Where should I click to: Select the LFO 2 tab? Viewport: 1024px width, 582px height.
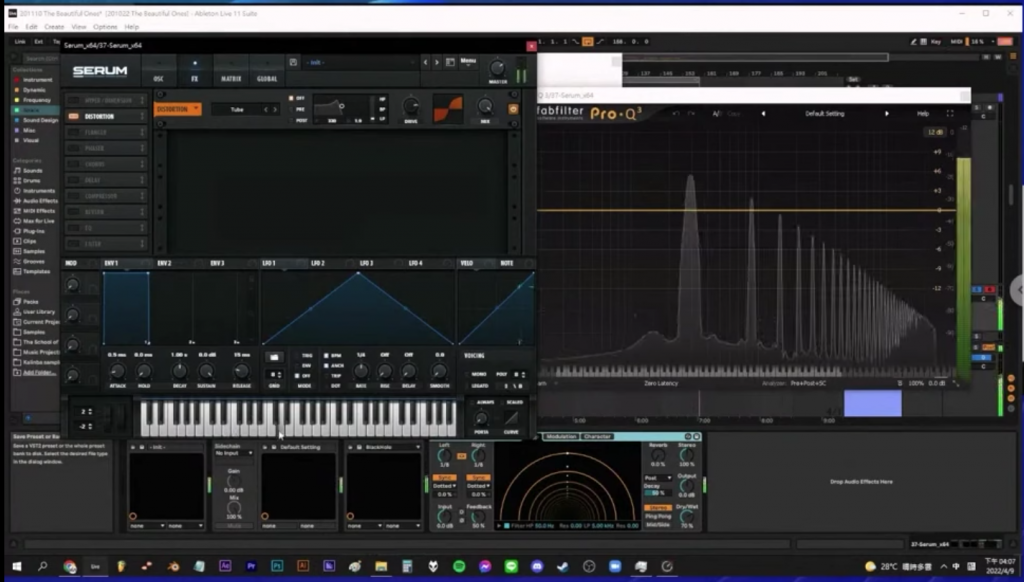[317, 263]
